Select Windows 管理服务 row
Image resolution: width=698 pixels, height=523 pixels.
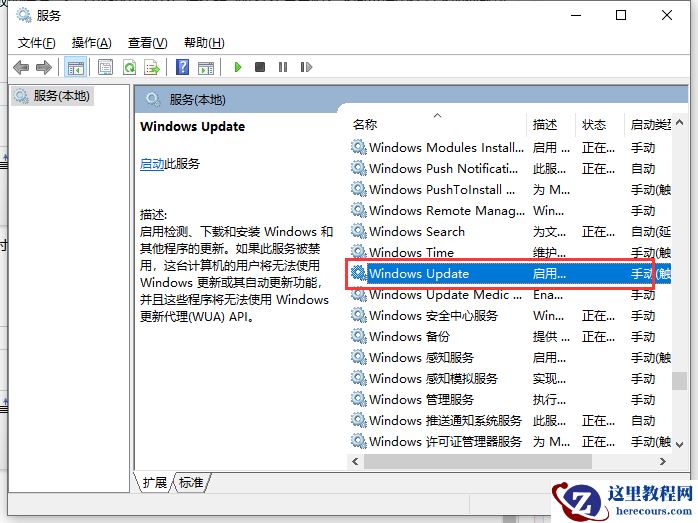point(510,399)
